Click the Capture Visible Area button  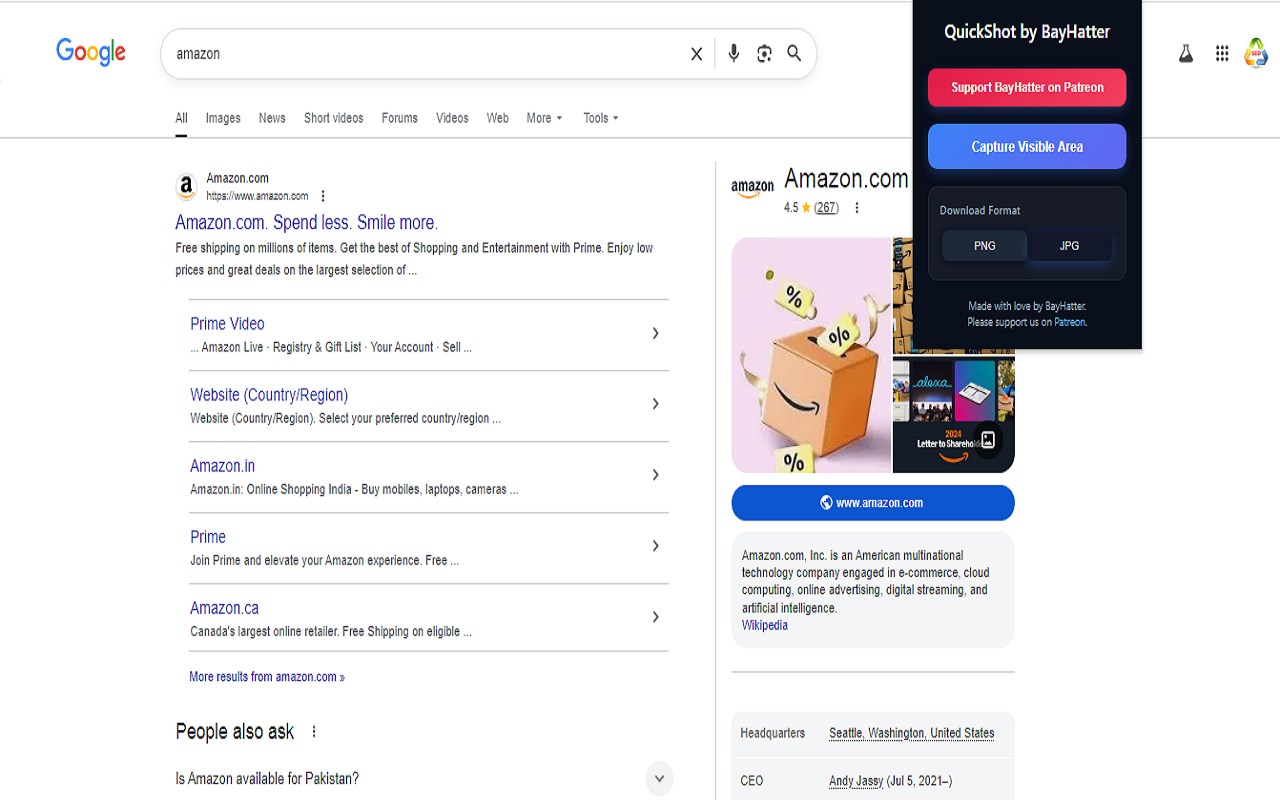point(1027,147)
